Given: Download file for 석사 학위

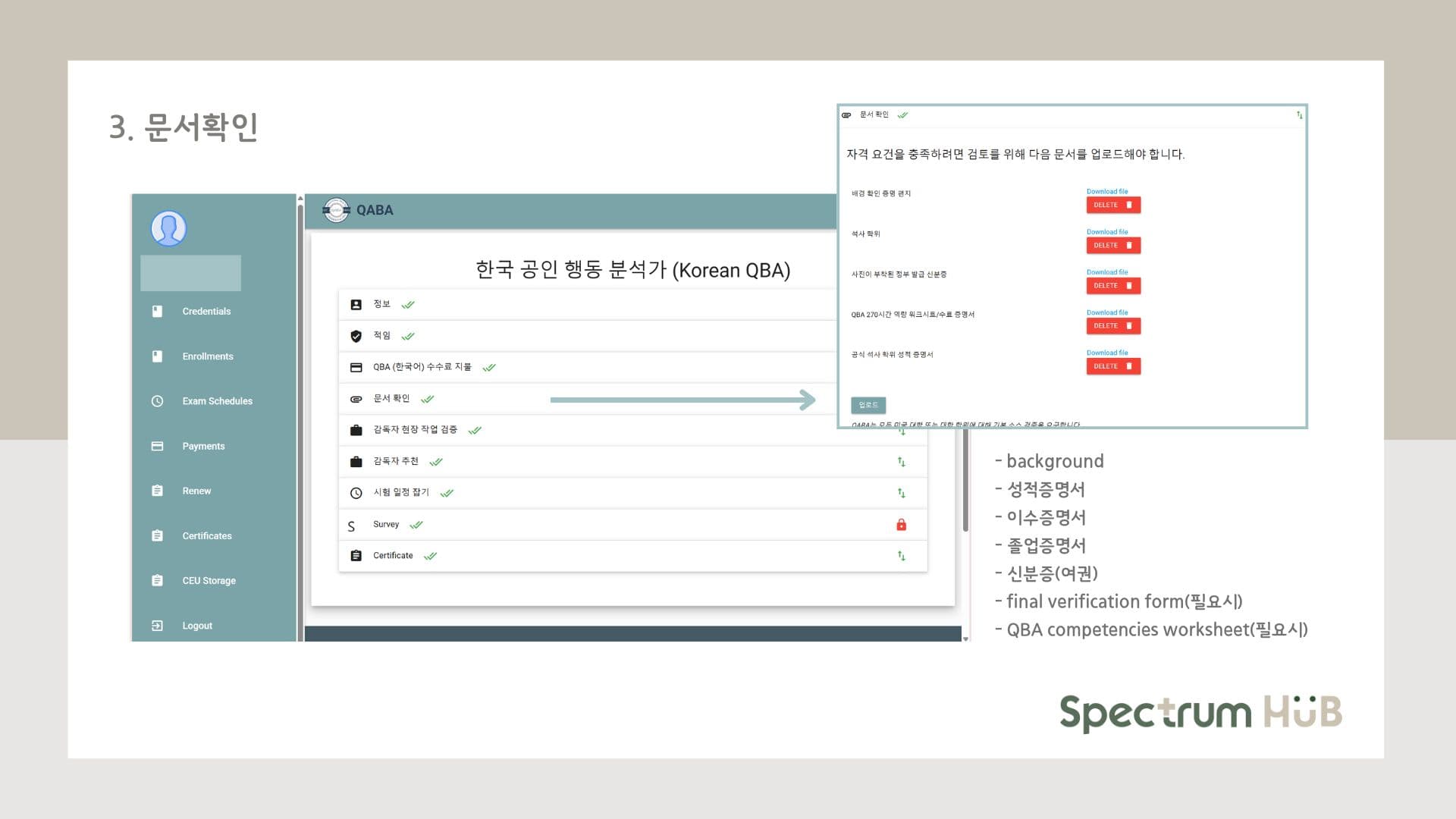Looking at the screenshot, I should 1106,232.
